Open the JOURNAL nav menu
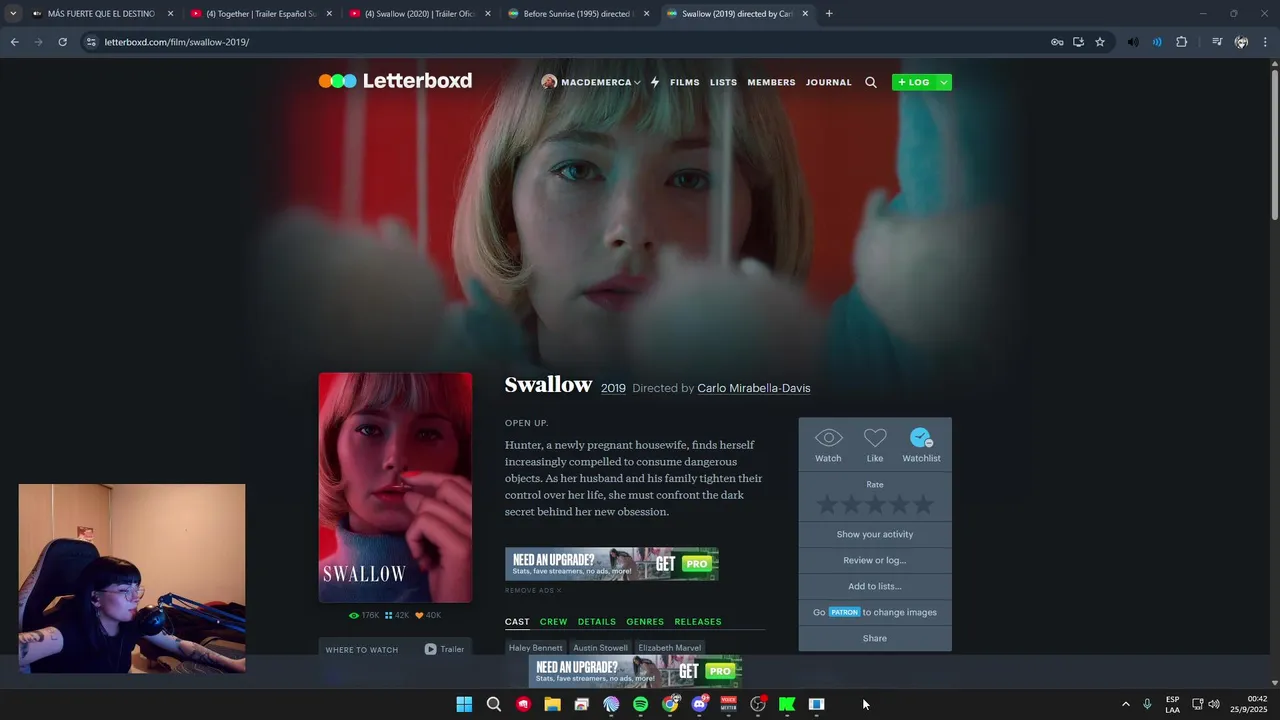 pos(829,82)
